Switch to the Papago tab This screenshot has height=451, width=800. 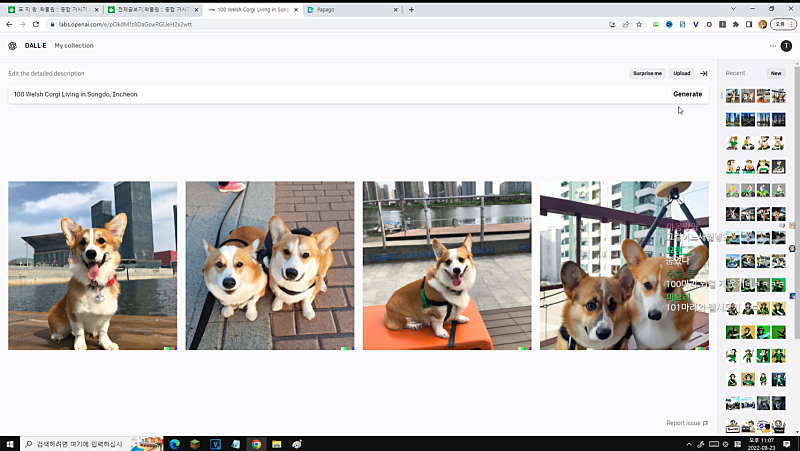click(350, 9)
